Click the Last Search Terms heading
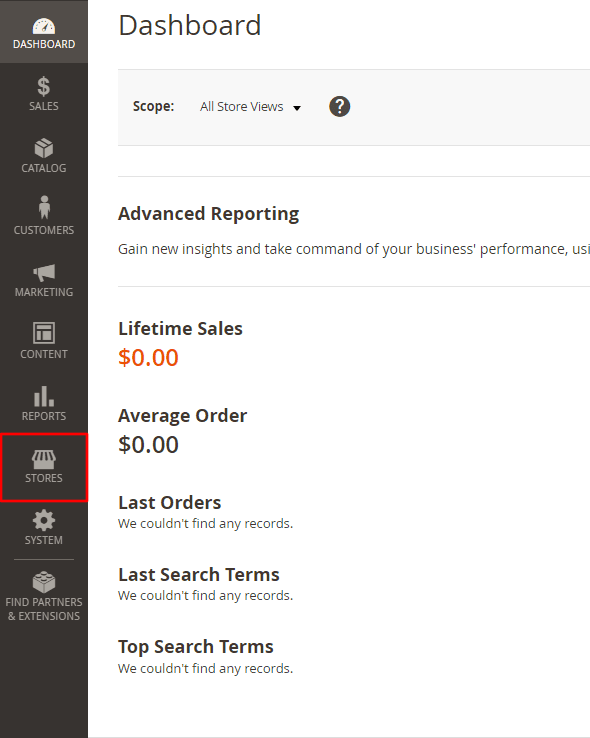The width and height of the screenshot is (590, 738). [x=199, y=575]
